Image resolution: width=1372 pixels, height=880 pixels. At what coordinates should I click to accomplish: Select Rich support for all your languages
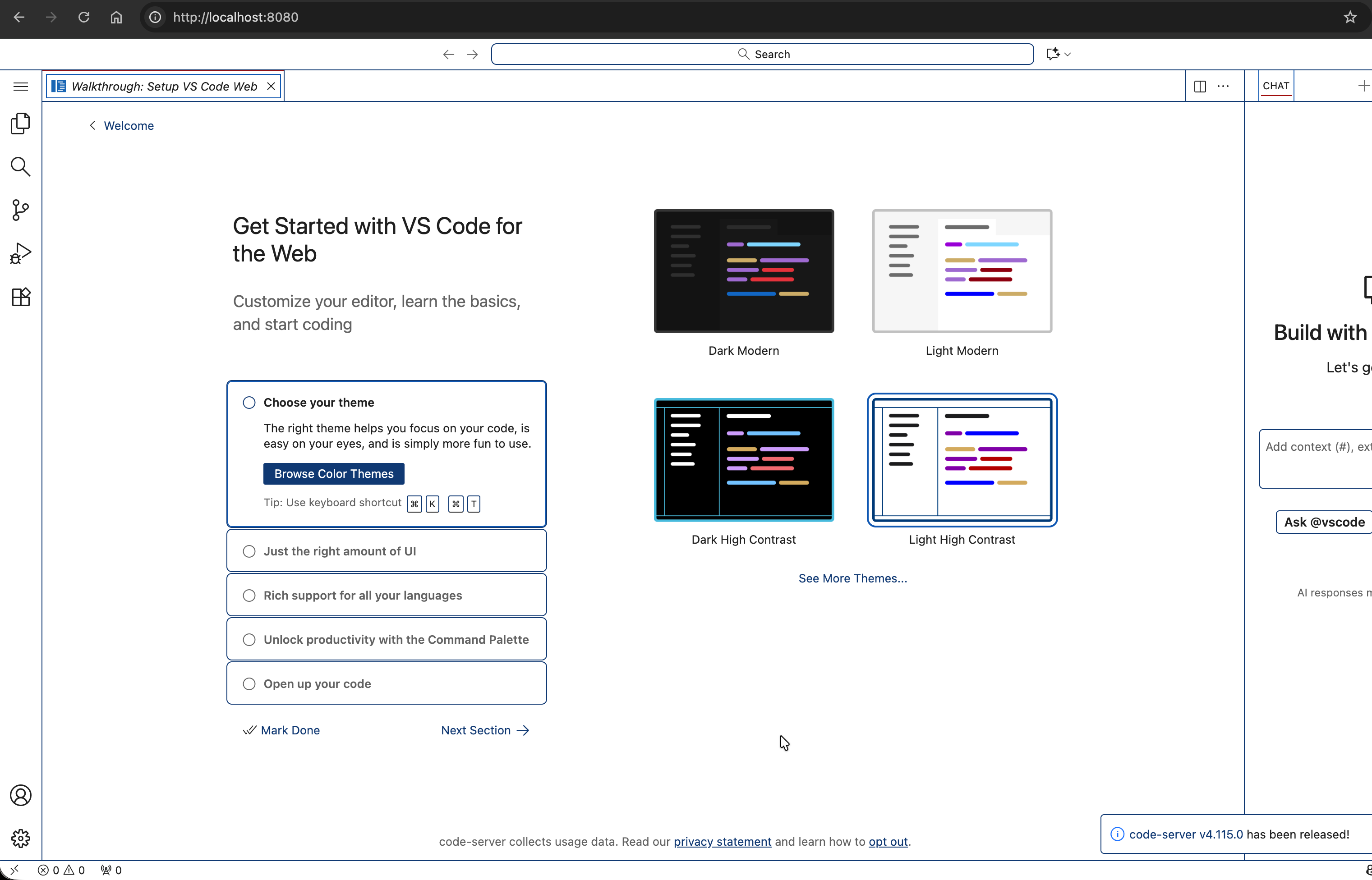[x=249, y=595]
